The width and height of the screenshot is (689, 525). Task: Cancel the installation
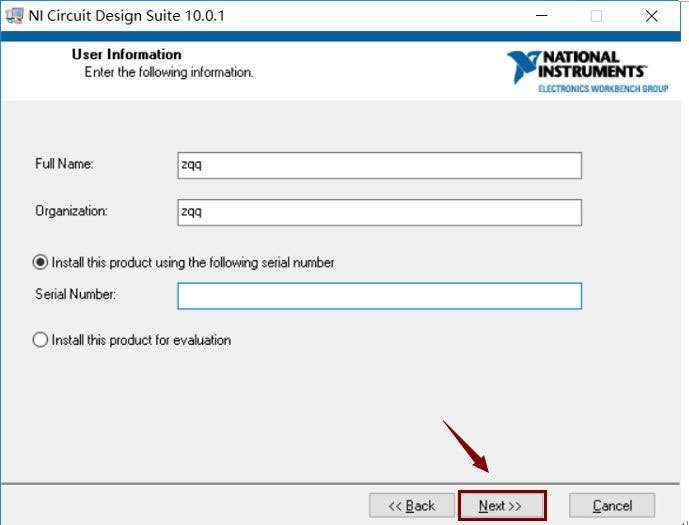pos(612,505)
